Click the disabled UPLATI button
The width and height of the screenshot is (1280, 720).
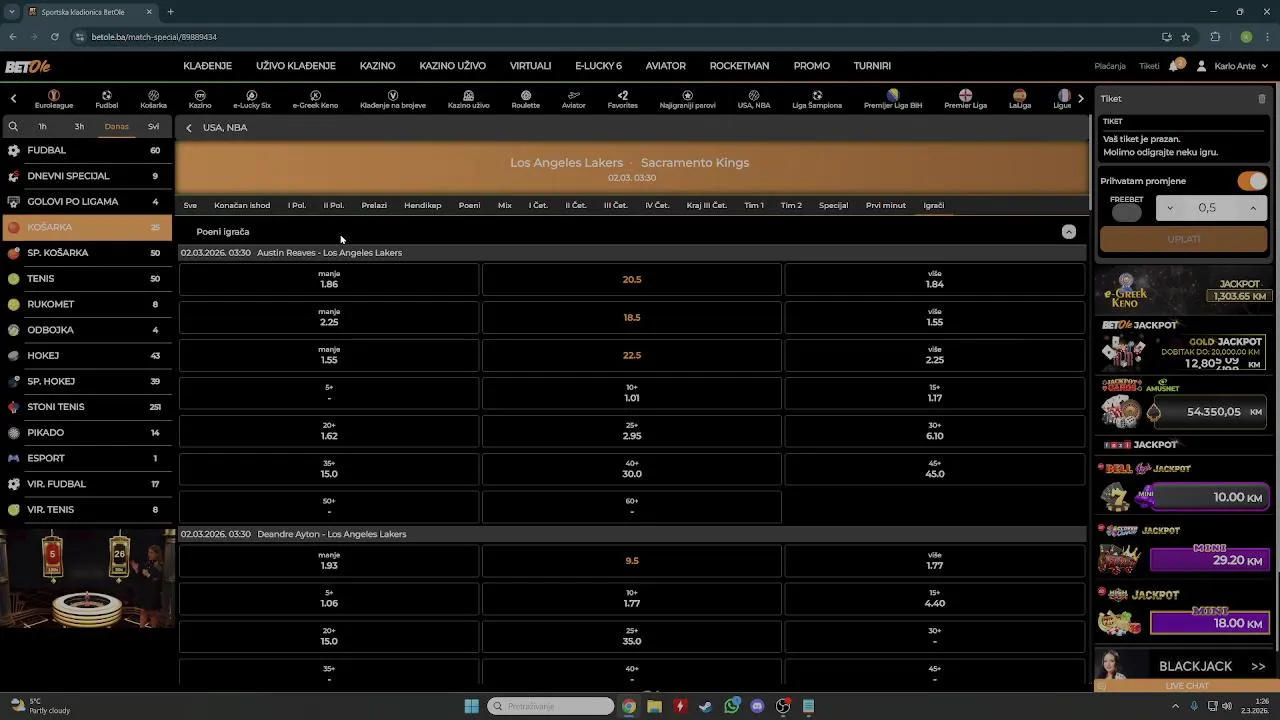pyautogui.click(x=1183, y=239)
